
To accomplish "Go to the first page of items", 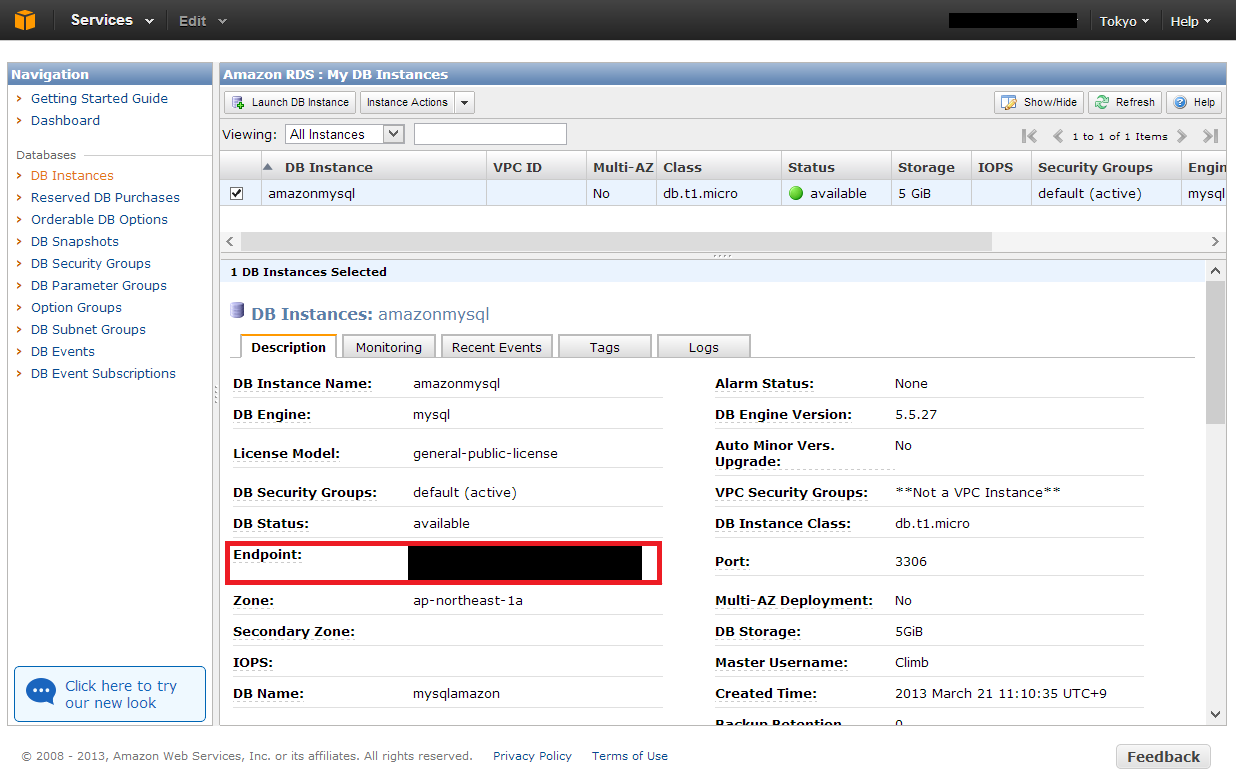I will (1029, 136).
